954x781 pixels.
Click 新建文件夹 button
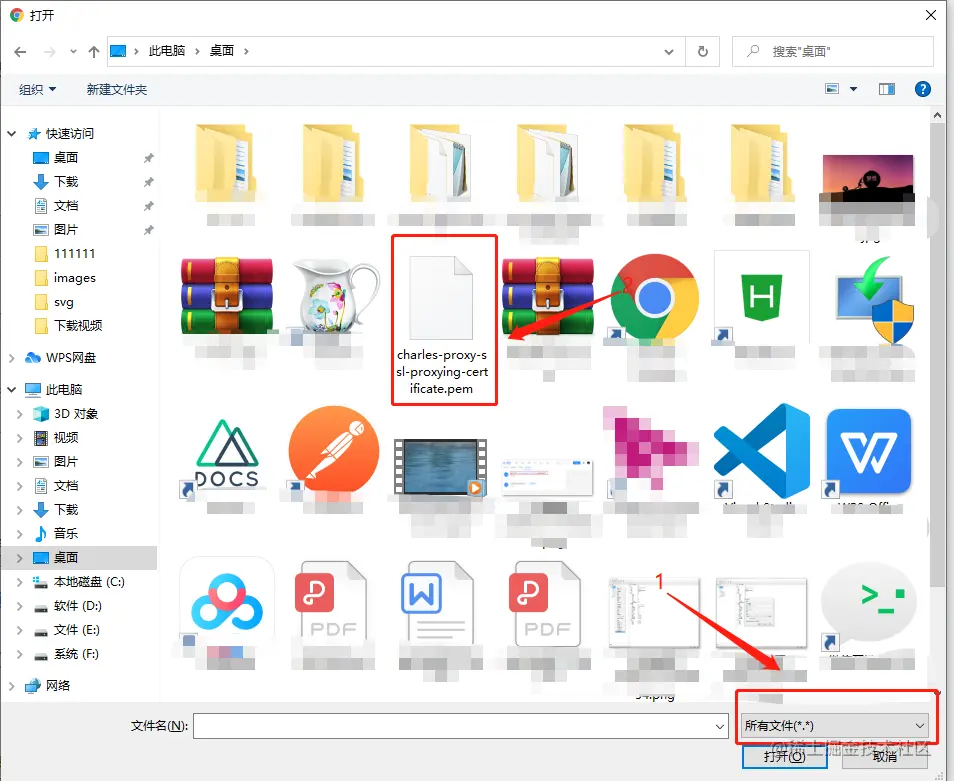click(x=117, y=90)
